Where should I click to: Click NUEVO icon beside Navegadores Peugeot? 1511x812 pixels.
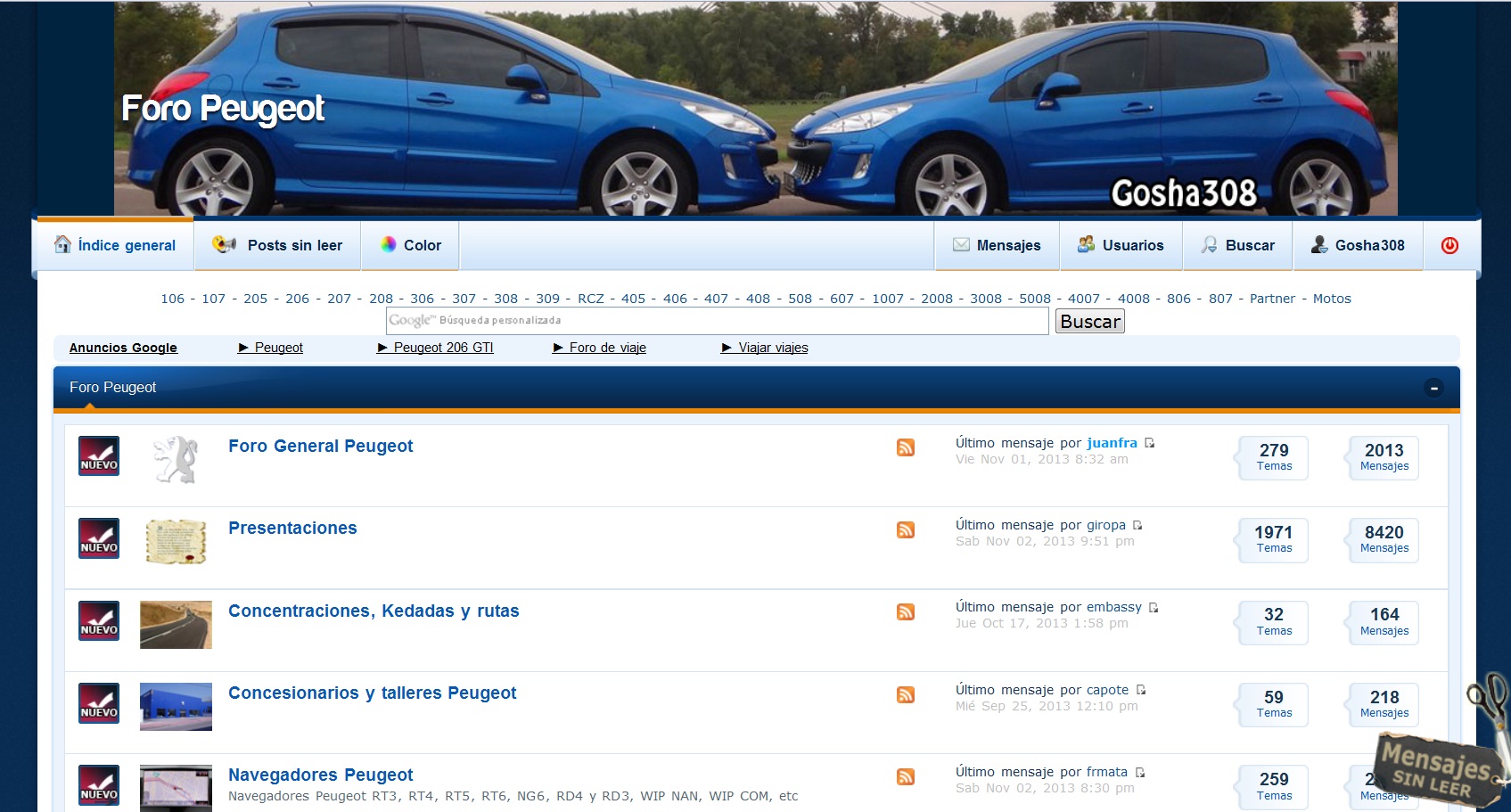[99, 784]
